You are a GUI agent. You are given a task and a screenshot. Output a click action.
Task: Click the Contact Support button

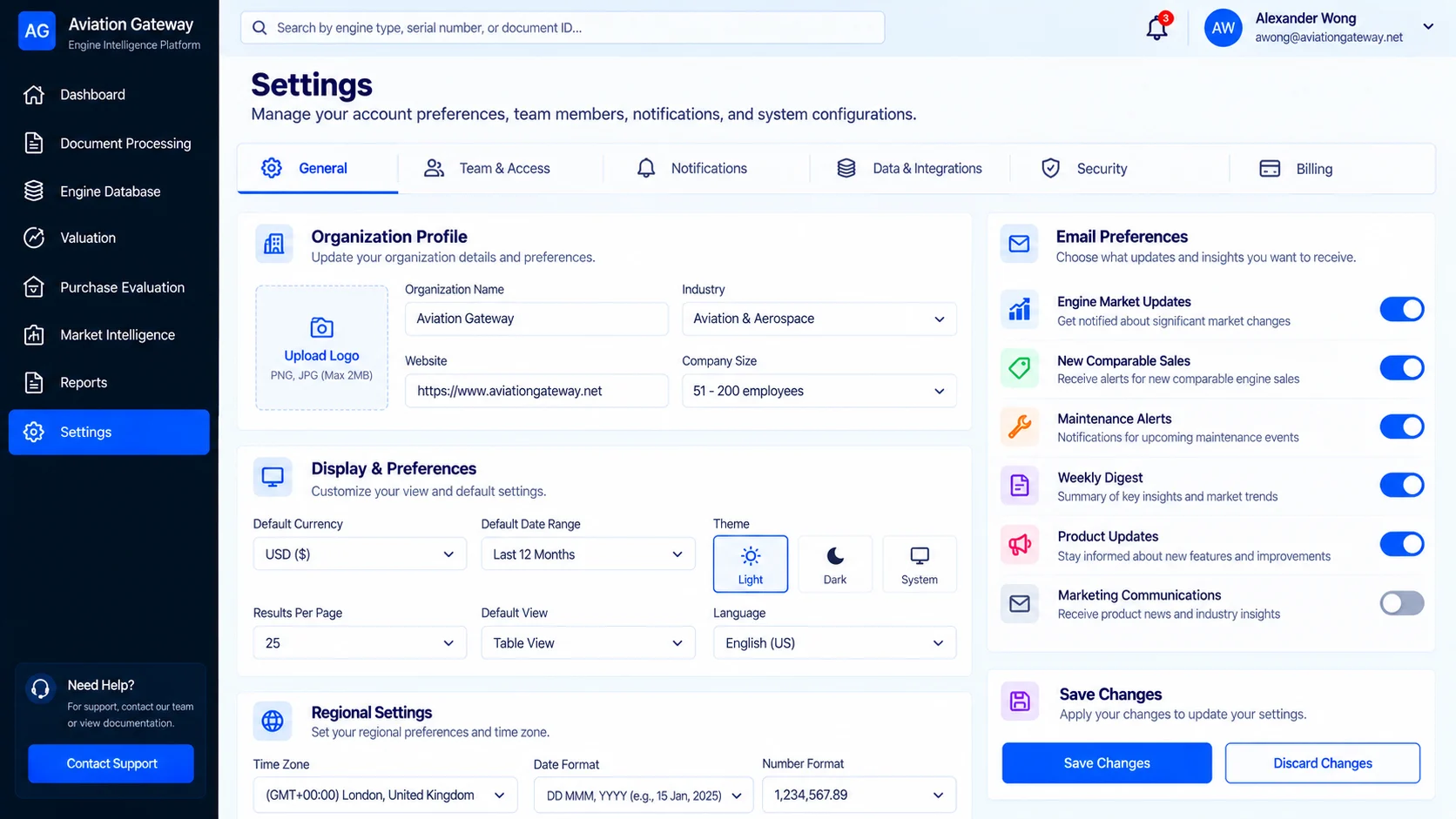[x=111, y=763]
